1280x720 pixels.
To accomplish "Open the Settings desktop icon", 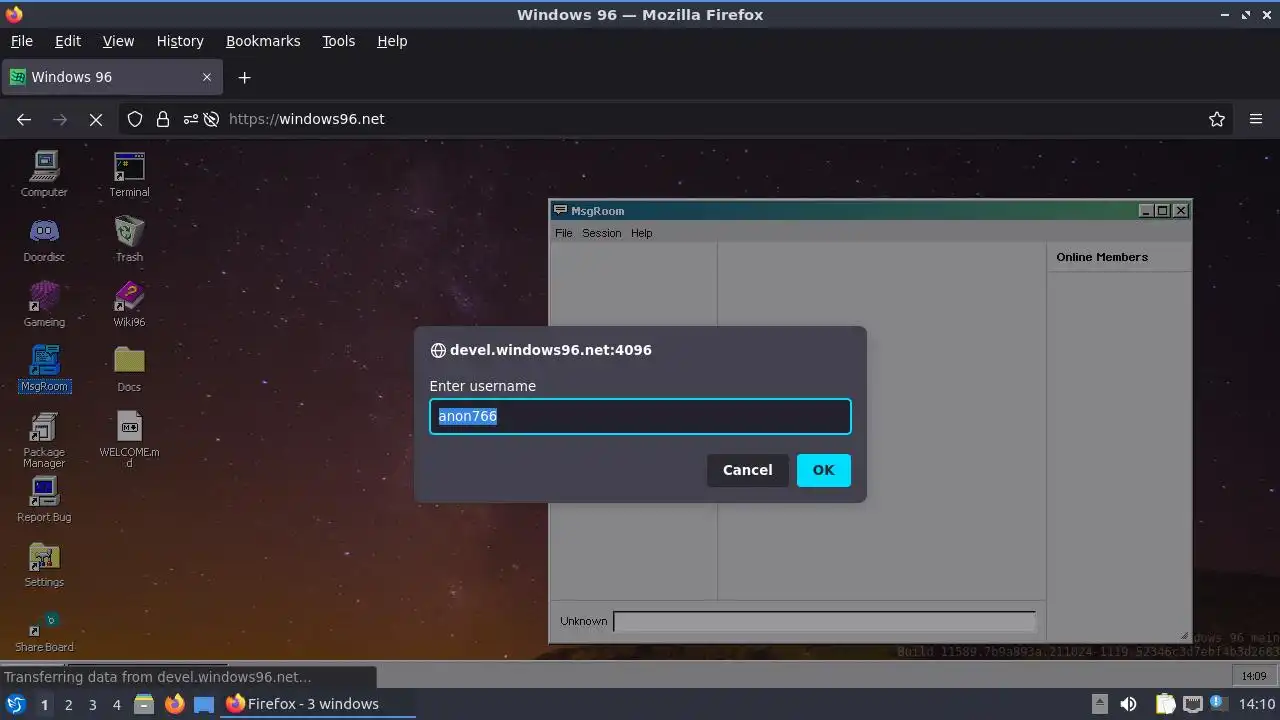I will 44,564.
